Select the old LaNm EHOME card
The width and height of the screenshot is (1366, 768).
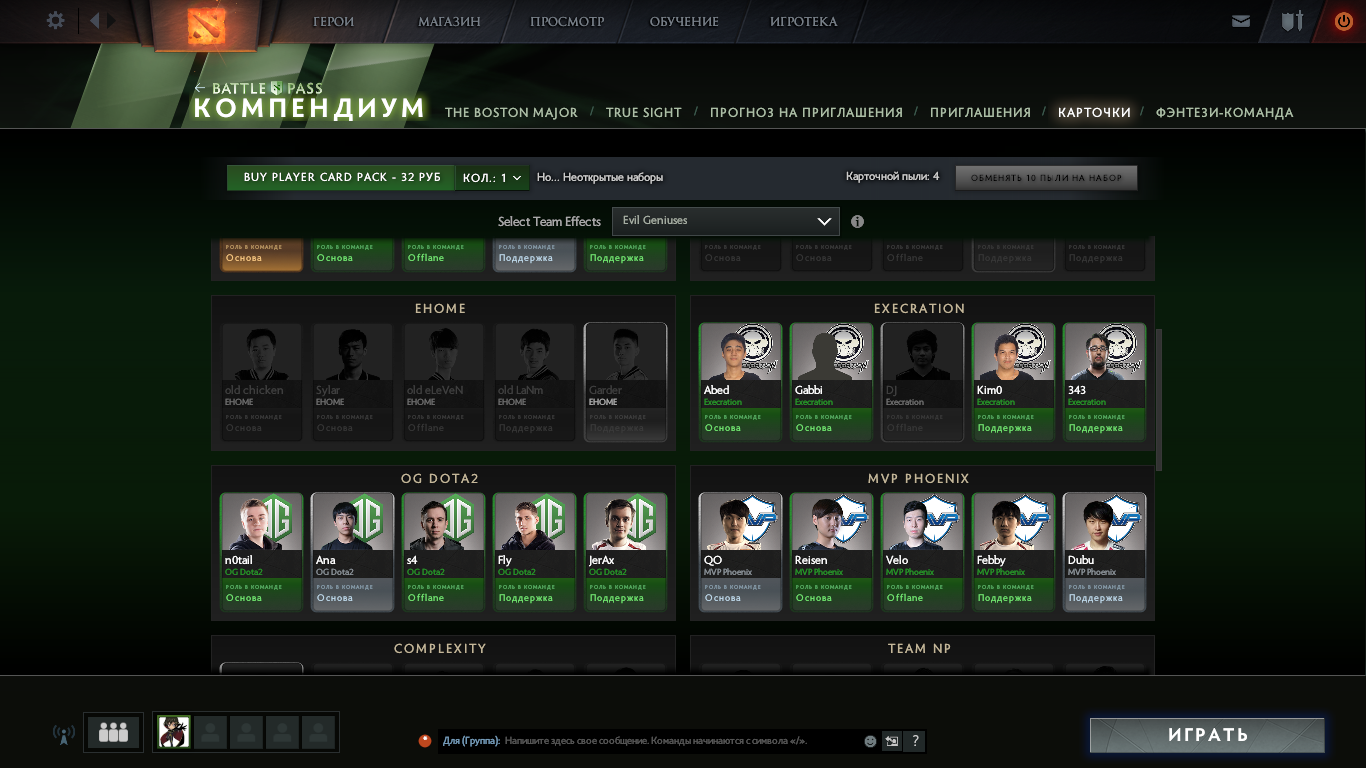pyautogui.click(x=534, y=382)
